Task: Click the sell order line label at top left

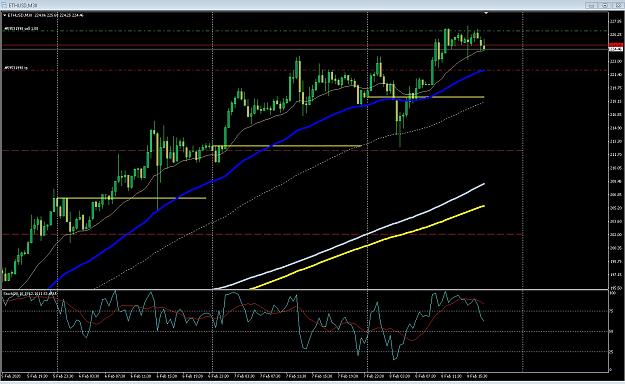Action: point(21,29)
